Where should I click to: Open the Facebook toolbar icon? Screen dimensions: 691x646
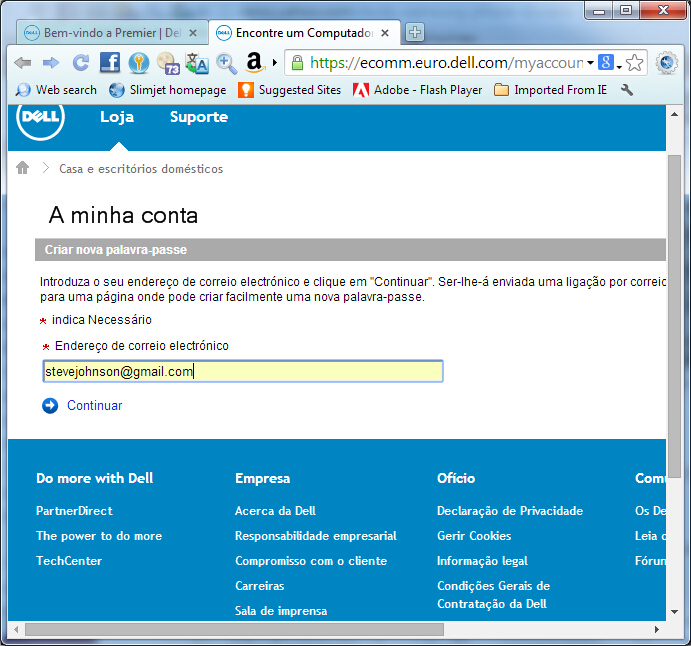[x=110, y=63]
